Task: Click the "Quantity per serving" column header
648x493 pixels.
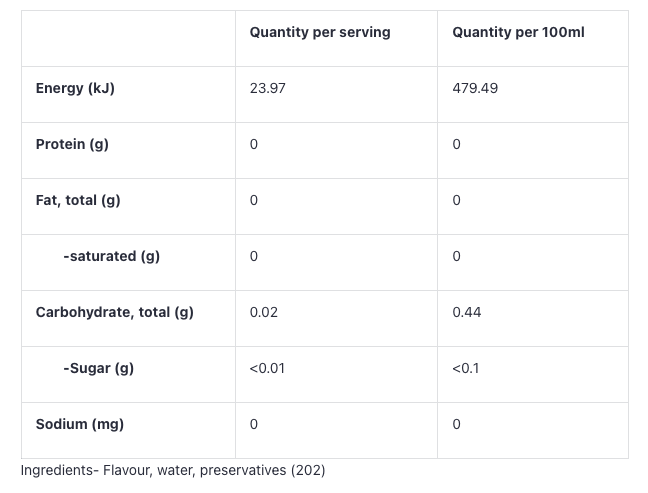Action: (320, 32)
